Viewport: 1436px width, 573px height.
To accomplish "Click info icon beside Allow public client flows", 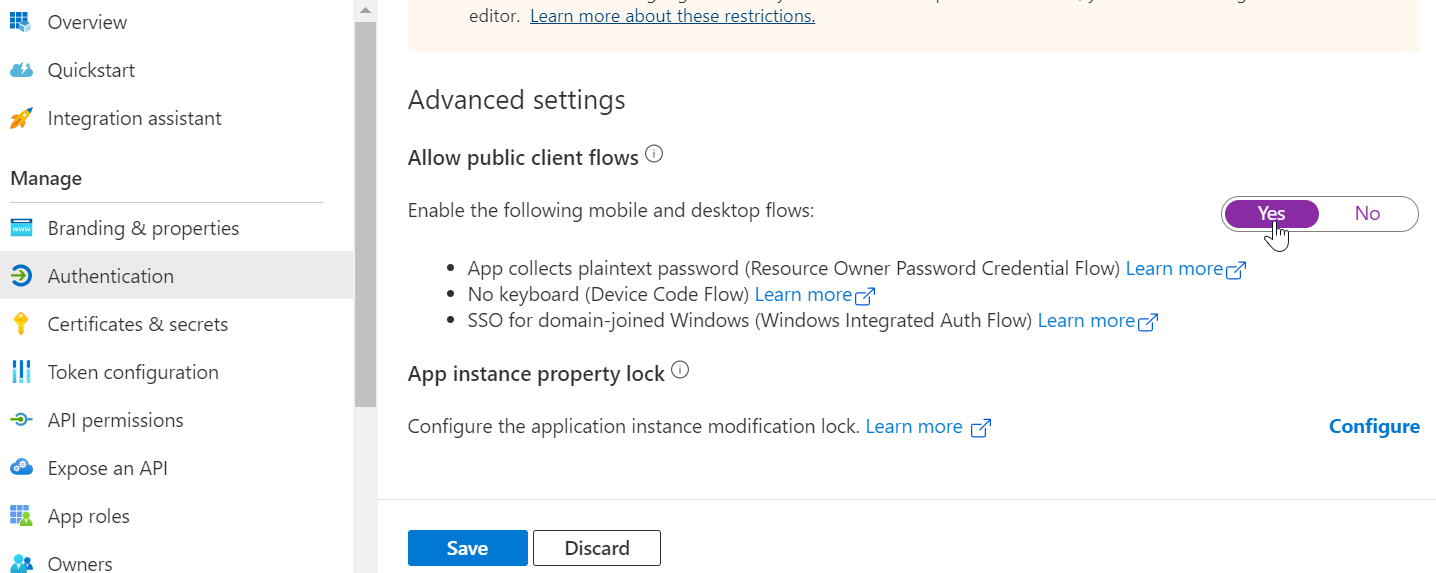I will [654, 155].
